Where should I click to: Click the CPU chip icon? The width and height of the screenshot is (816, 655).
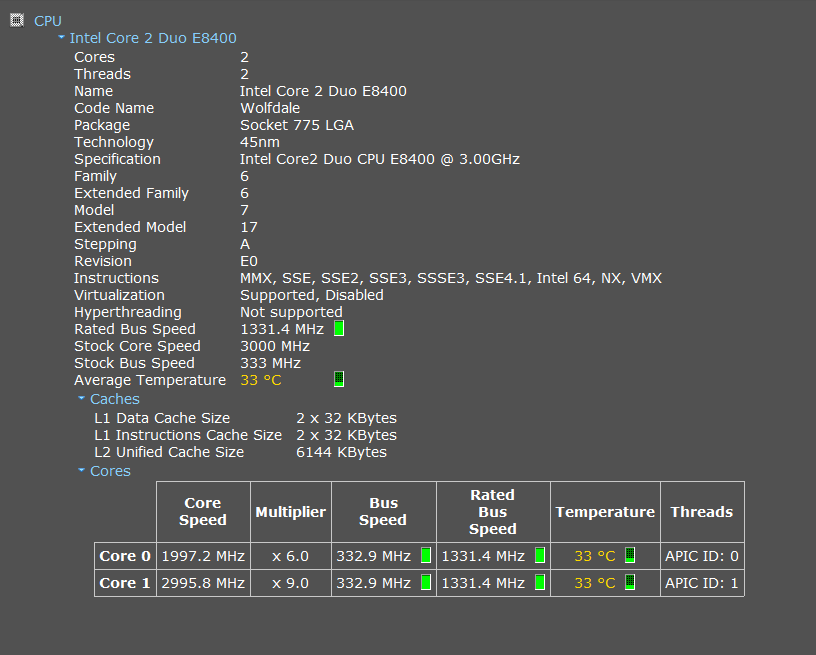17,20
